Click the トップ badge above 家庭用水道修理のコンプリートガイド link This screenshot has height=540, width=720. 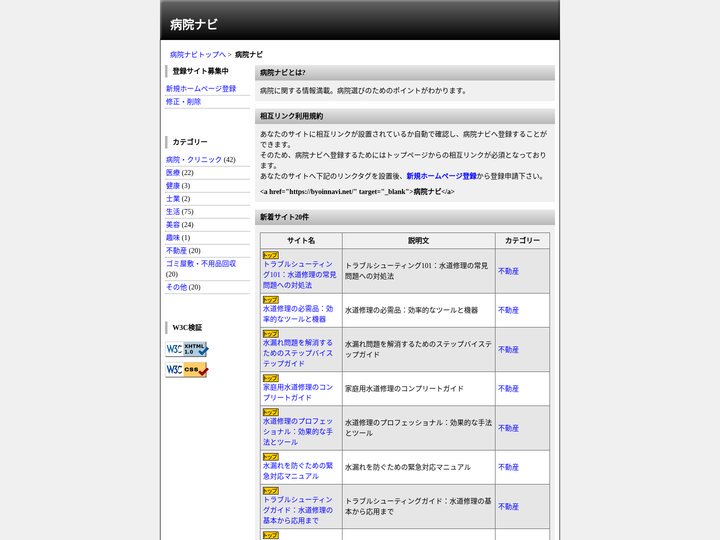click(x=270, y=378)
